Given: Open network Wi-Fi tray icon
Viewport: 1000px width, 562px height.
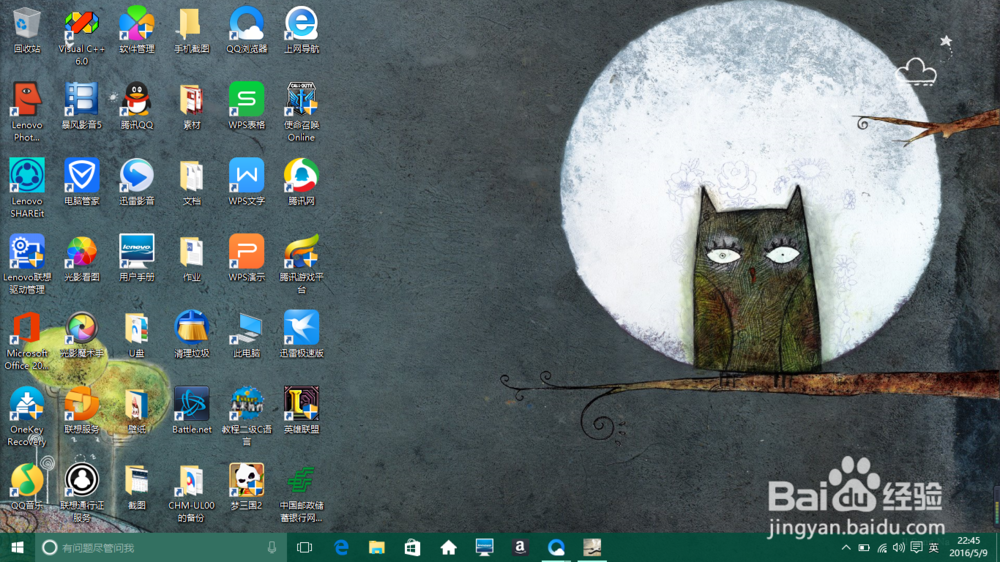Looking at the screenshot, I should pyautogui.click(x=881, y=547).
